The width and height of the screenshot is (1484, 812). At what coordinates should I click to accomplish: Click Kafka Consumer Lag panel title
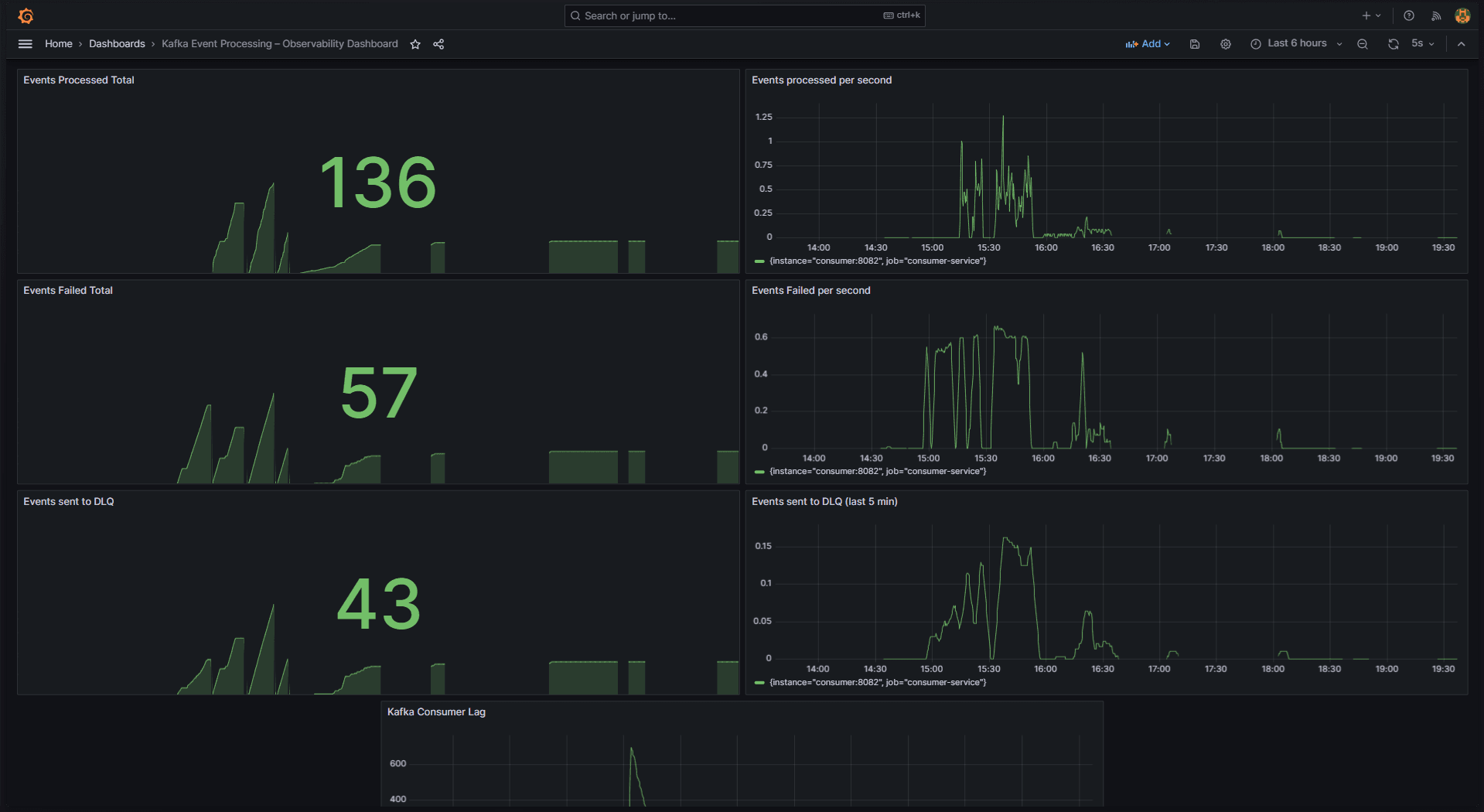click(x=436, y=711)
